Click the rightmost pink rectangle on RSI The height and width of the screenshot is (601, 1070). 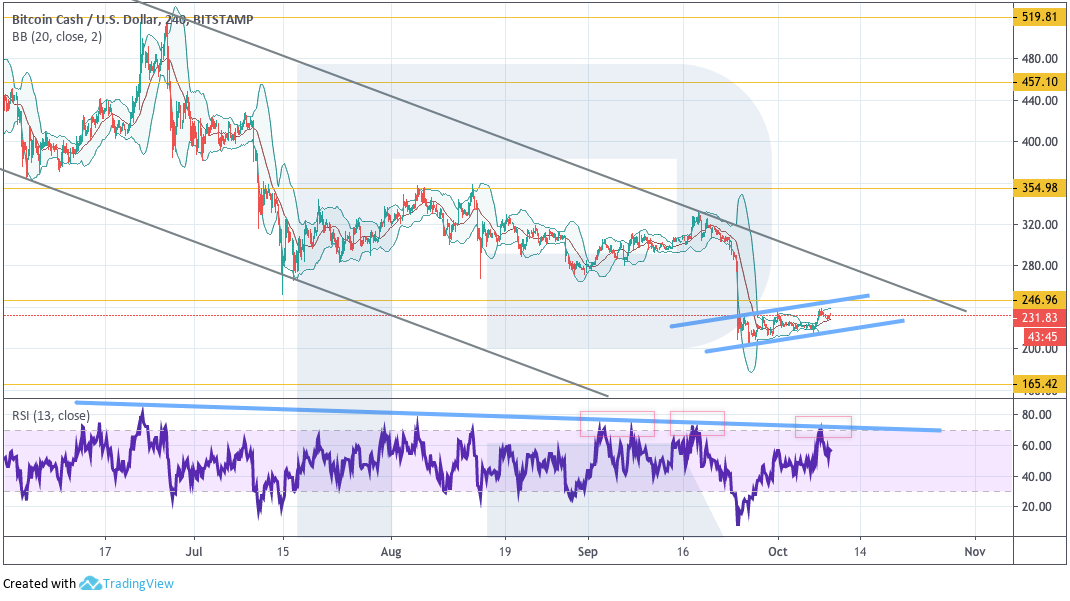point(823,426)
